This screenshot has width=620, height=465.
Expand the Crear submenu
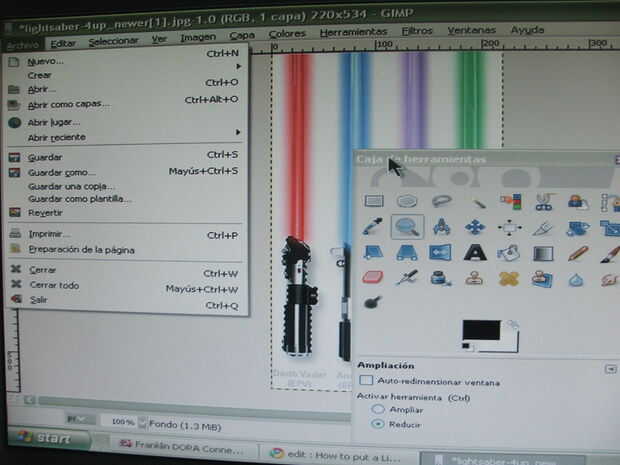pyautogui.click(x=125, y=74)
